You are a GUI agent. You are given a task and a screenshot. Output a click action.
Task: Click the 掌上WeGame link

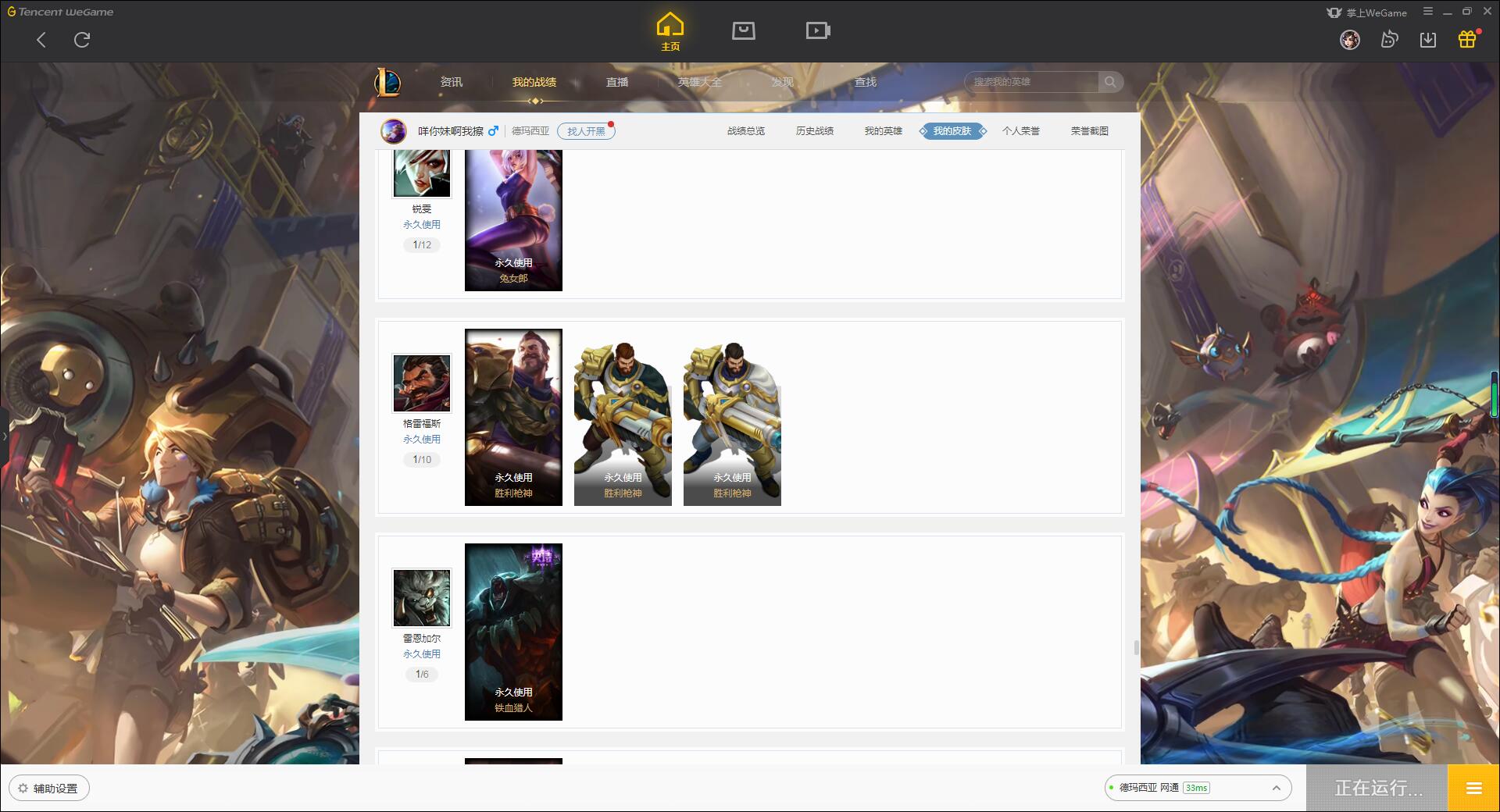(x=1367, y=12)
